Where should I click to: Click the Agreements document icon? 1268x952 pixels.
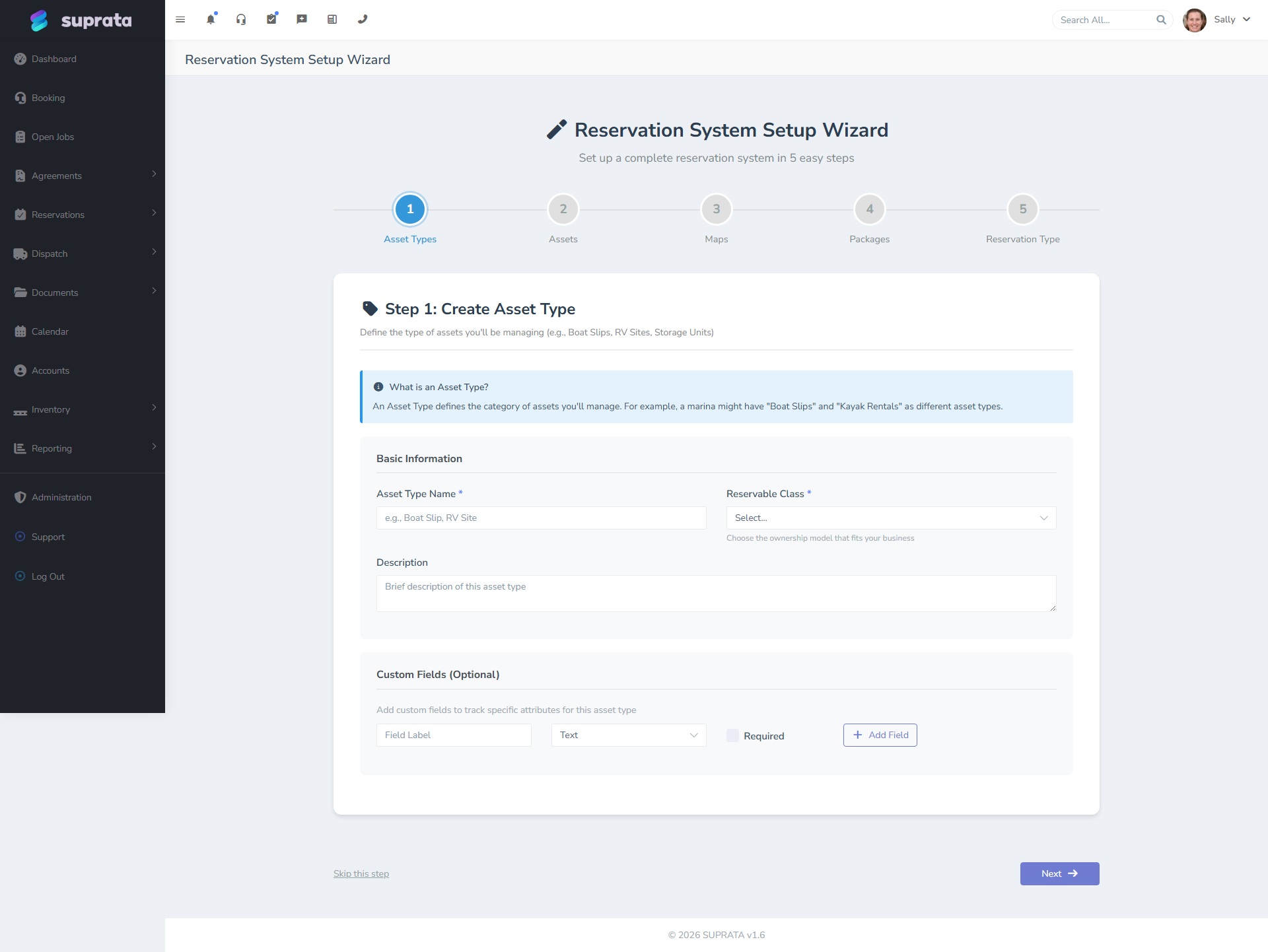coord(20,176)
